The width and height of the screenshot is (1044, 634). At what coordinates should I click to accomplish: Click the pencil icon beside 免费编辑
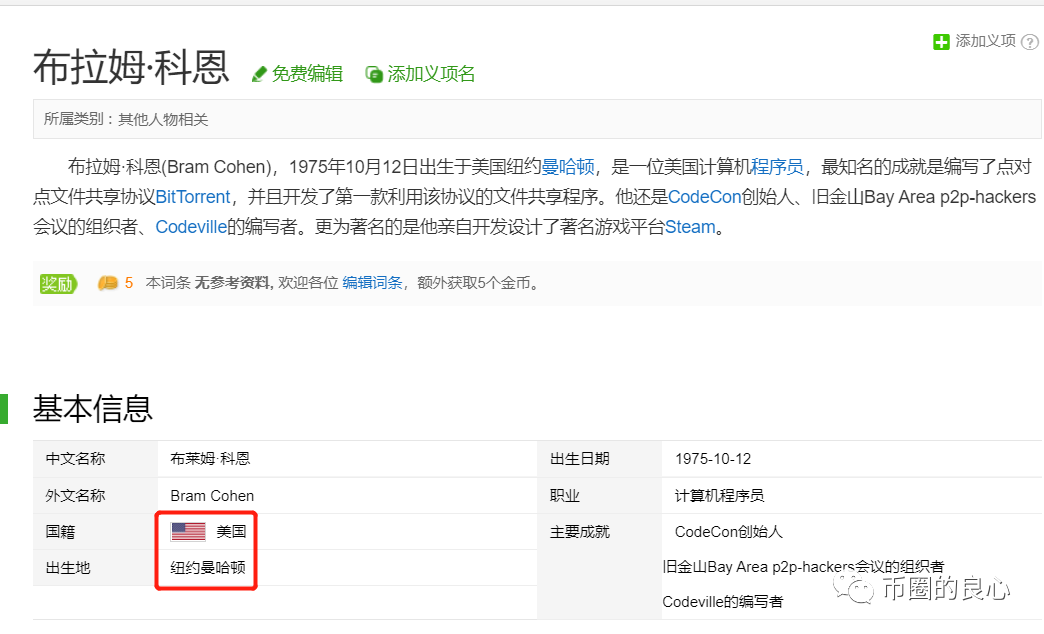click(259, 74)
